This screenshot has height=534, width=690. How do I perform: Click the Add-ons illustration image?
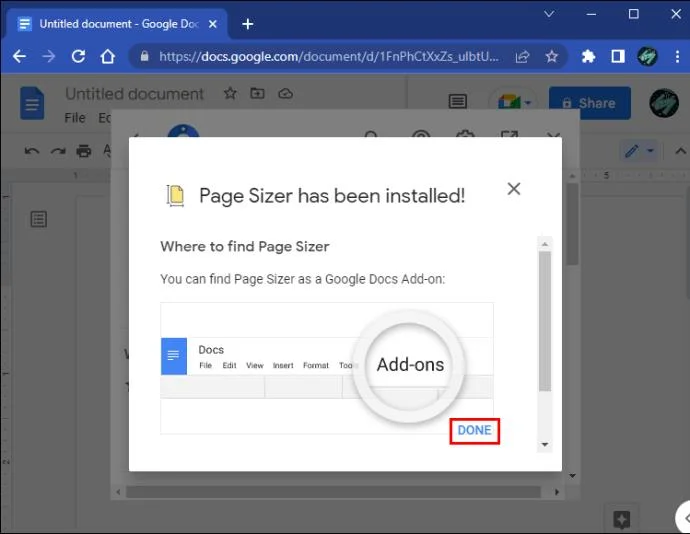point(327,368)
